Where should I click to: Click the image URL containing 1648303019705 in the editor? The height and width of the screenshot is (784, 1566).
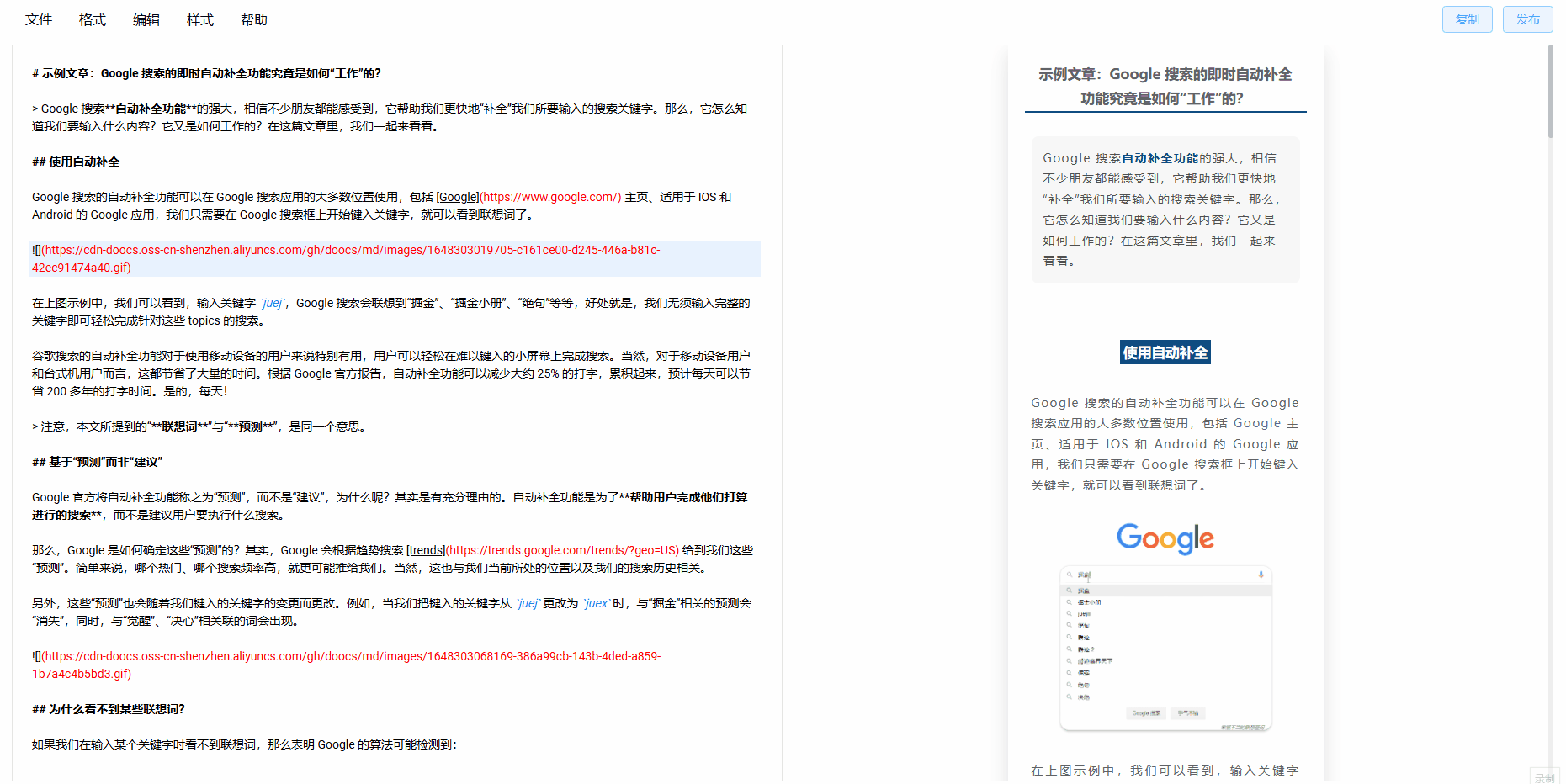pos(346,259)
